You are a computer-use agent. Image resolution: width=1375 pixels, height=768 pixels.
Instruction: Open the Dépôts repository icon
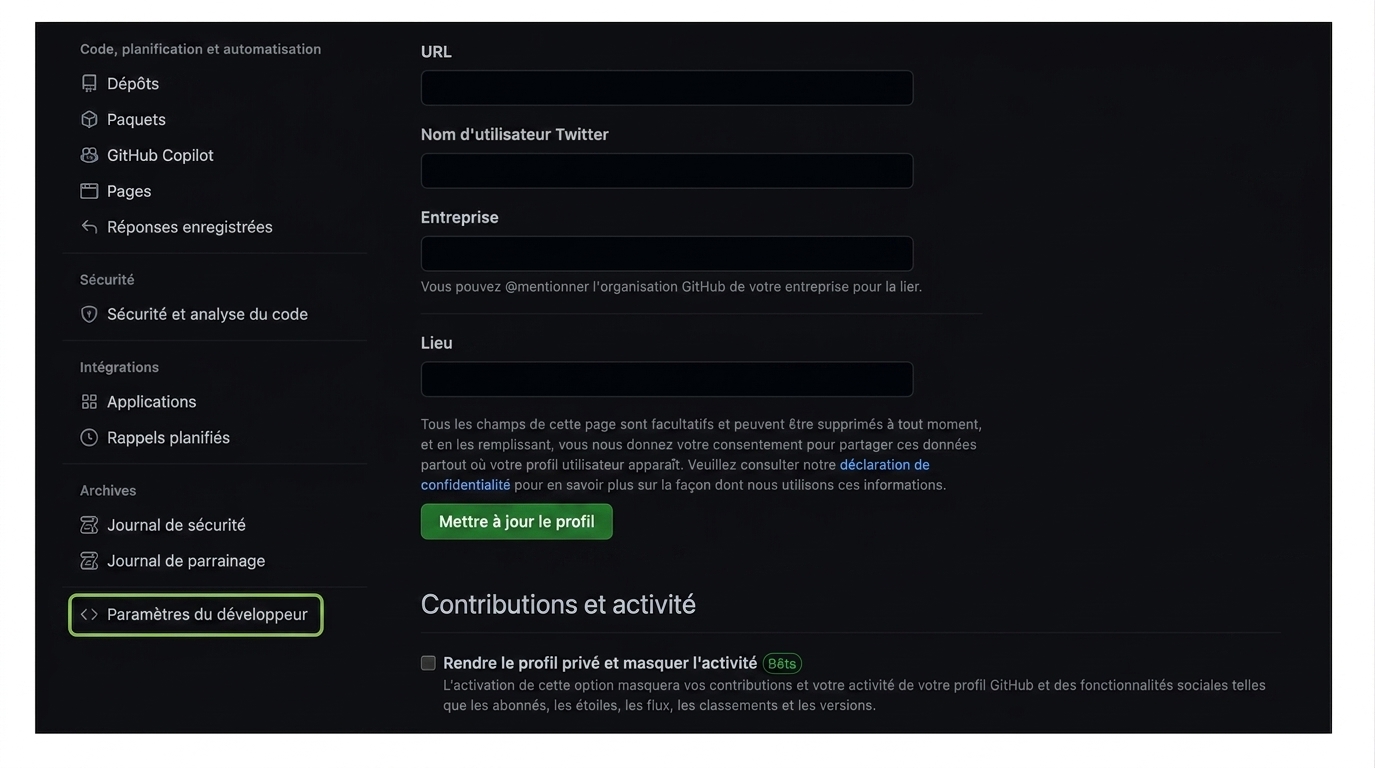[x=89, y=83]
